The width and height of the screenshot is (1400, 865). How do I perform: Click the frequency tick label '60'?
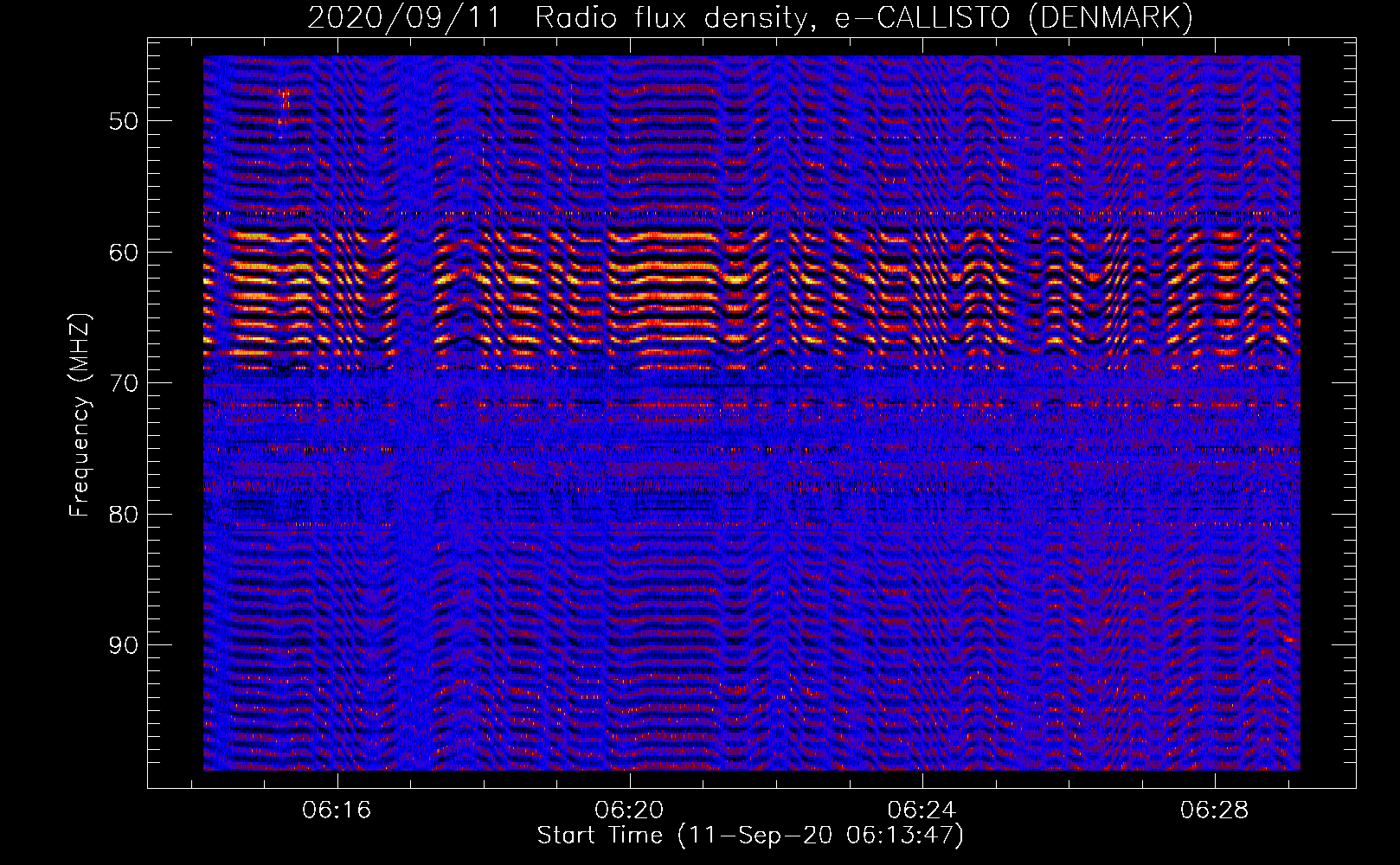pyautogui.click(x=124, y=253)
